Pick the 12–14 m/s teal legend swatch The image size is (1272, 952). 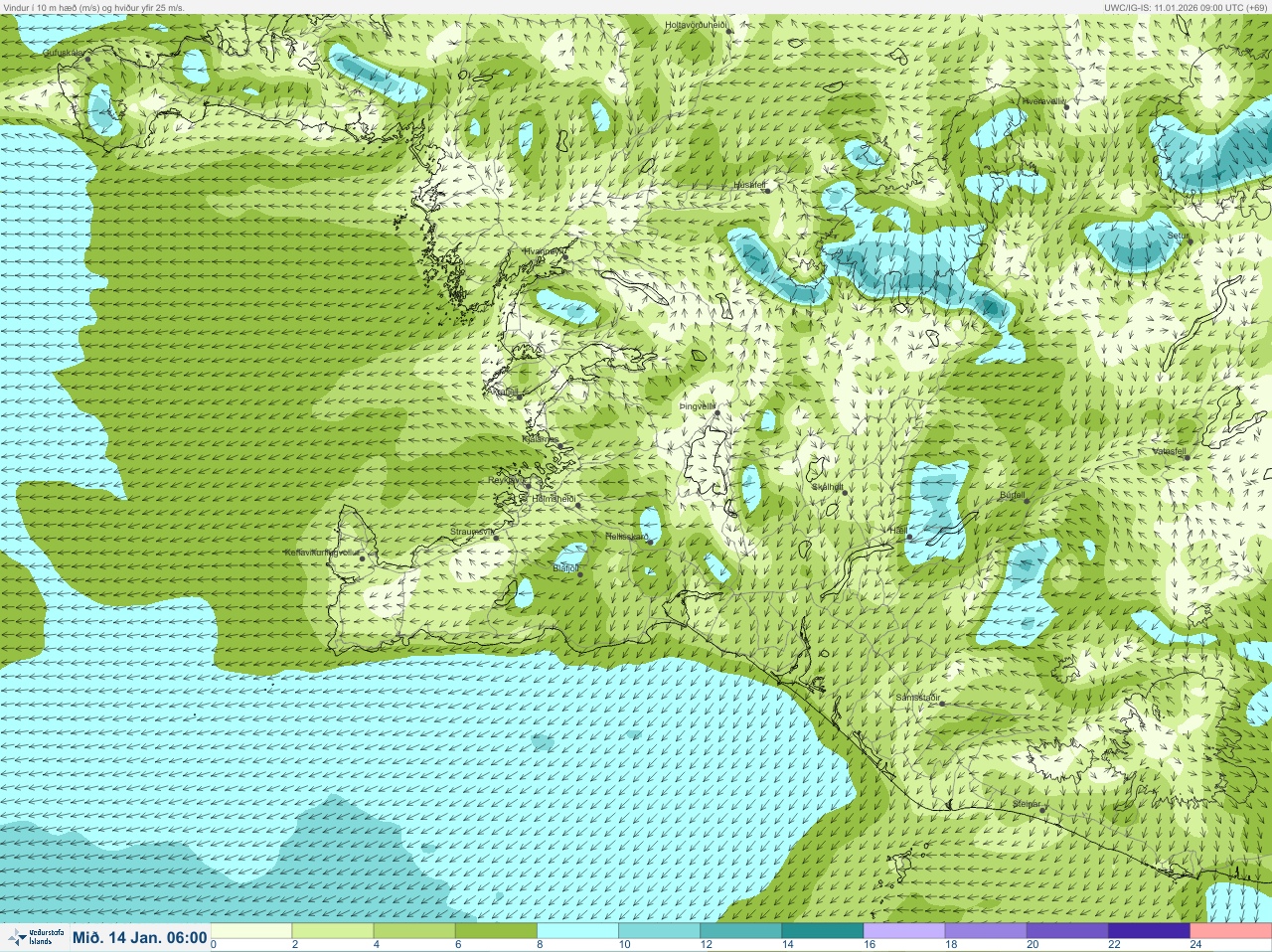[x=740, y=931]
